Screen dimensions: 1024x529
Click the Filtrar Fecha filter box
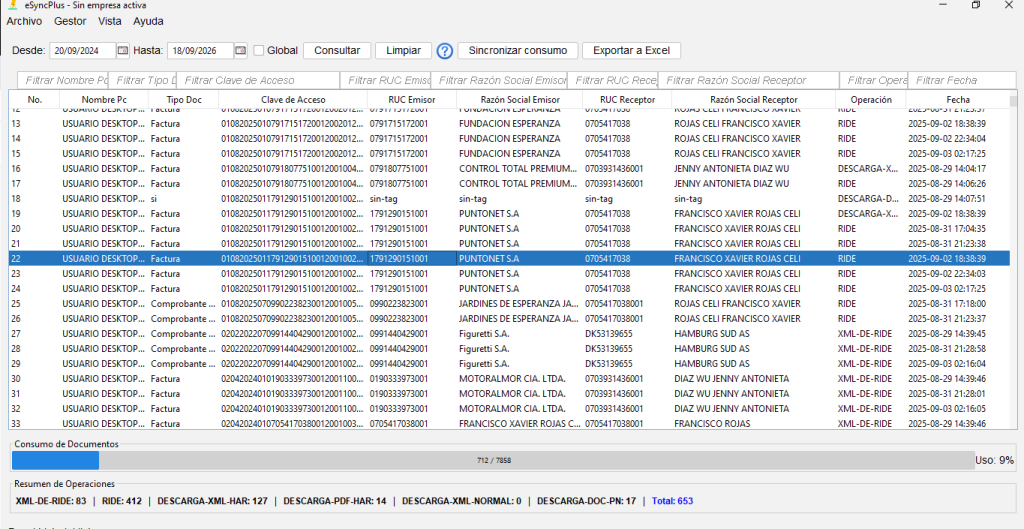pos(950,80)
